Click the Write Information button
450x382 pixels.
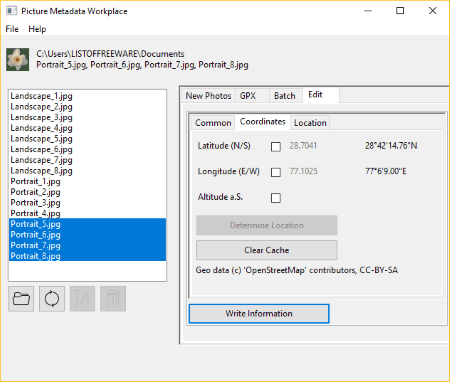(259, 314)
